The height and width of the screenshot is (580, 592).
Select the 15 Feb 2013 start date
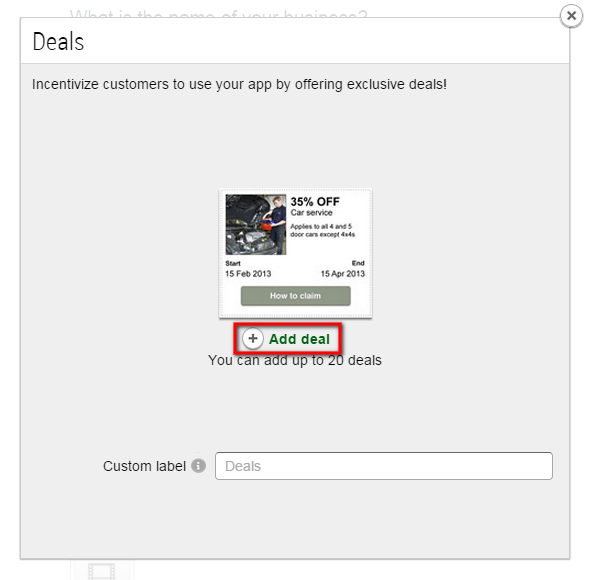tap(248, 274)
